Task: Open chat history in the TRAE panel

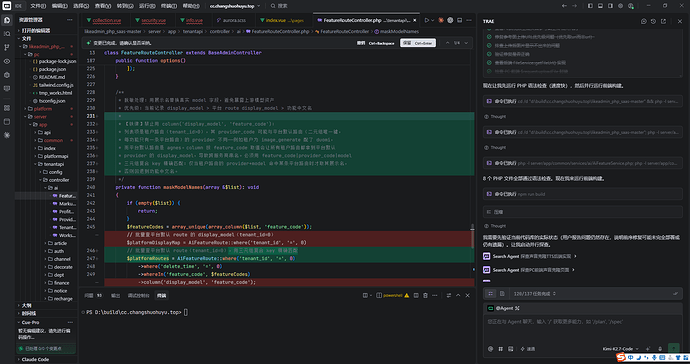Action: click(653, 21)
